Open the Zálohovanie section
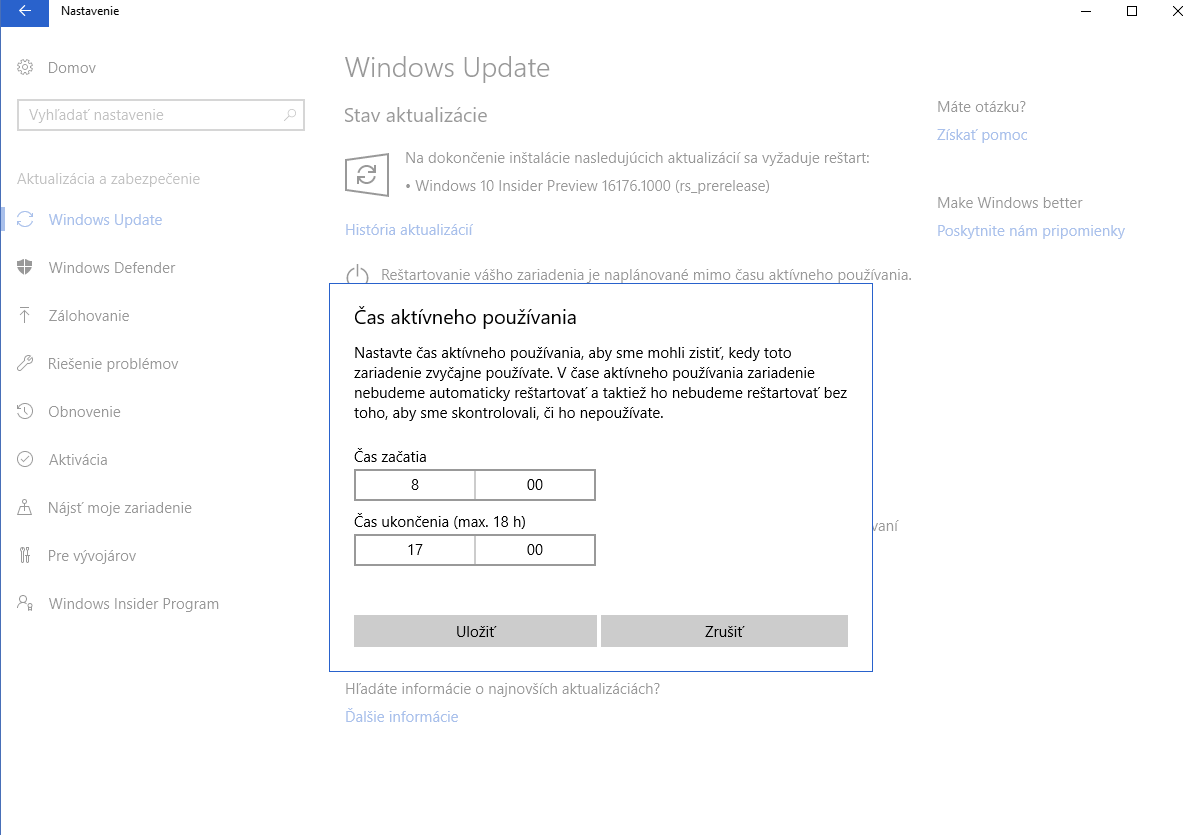The height and width of the screenshot is (835, 1198). [x=89, y=316]
